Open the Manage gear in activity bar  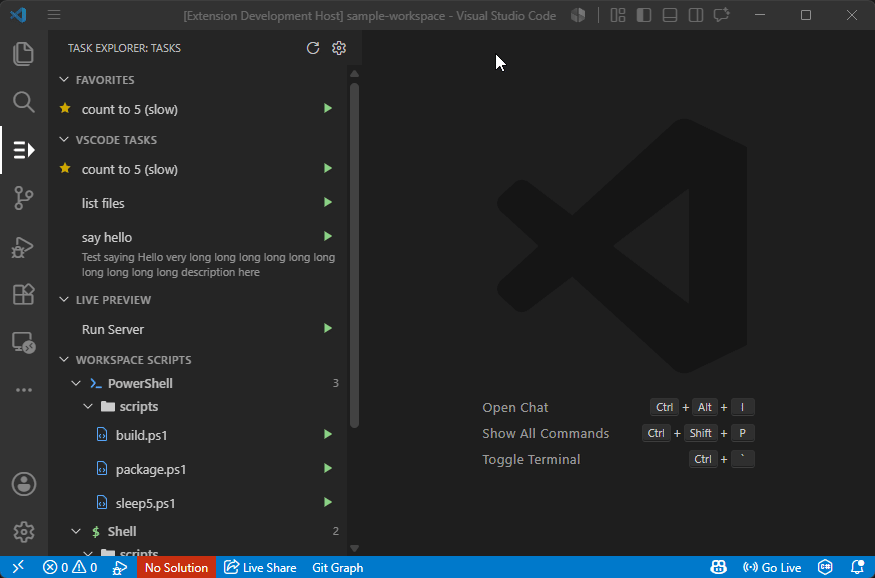[23, 532]
